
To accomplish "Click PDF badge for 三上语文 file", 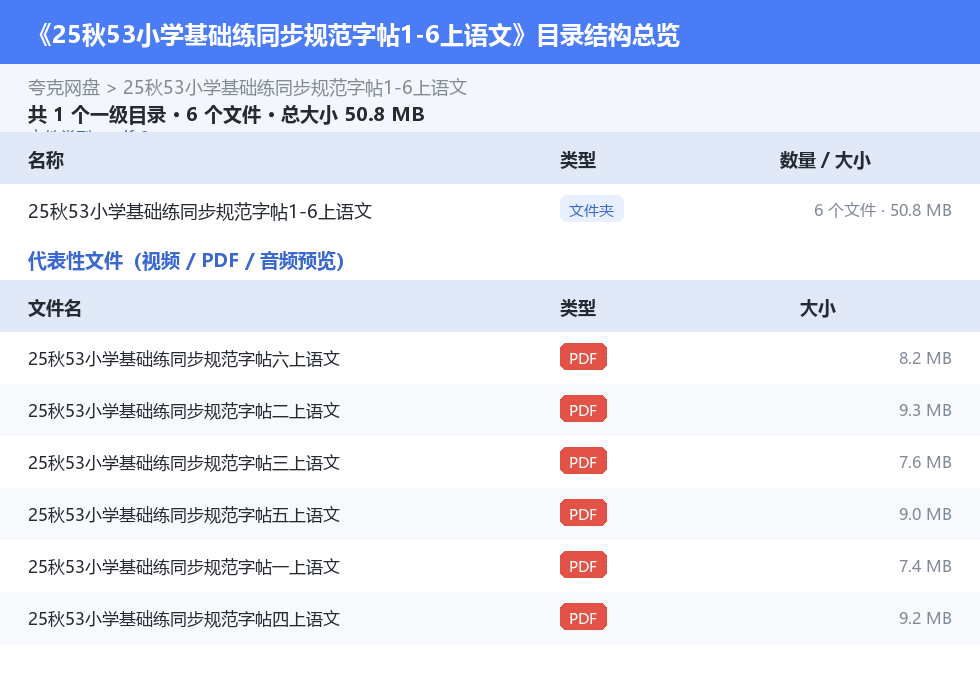I will [x=583, y=462].
